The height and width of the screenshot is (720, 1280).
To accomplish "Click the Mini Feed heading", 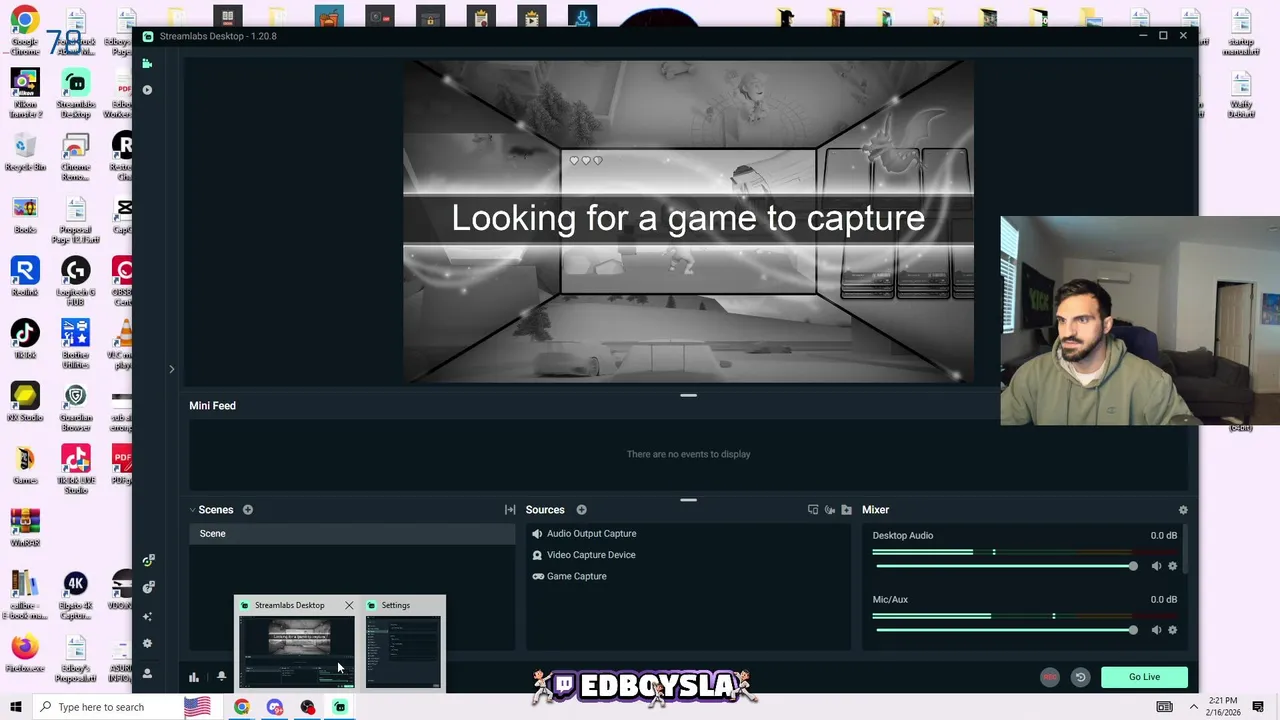I will click(212, 406).
